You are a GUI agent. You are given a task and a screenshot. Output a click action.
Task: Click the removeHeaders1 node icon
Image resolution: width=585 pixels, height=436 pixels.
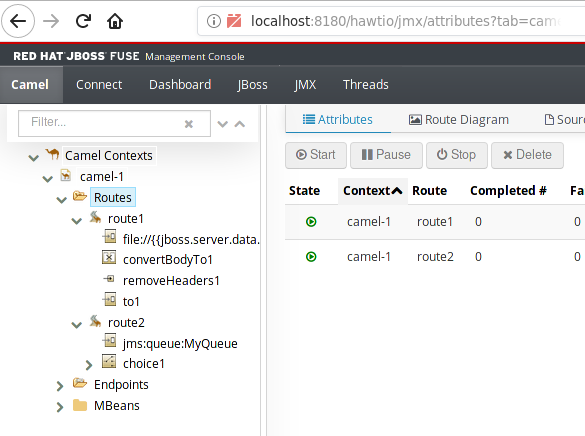[x=109, y=278]
